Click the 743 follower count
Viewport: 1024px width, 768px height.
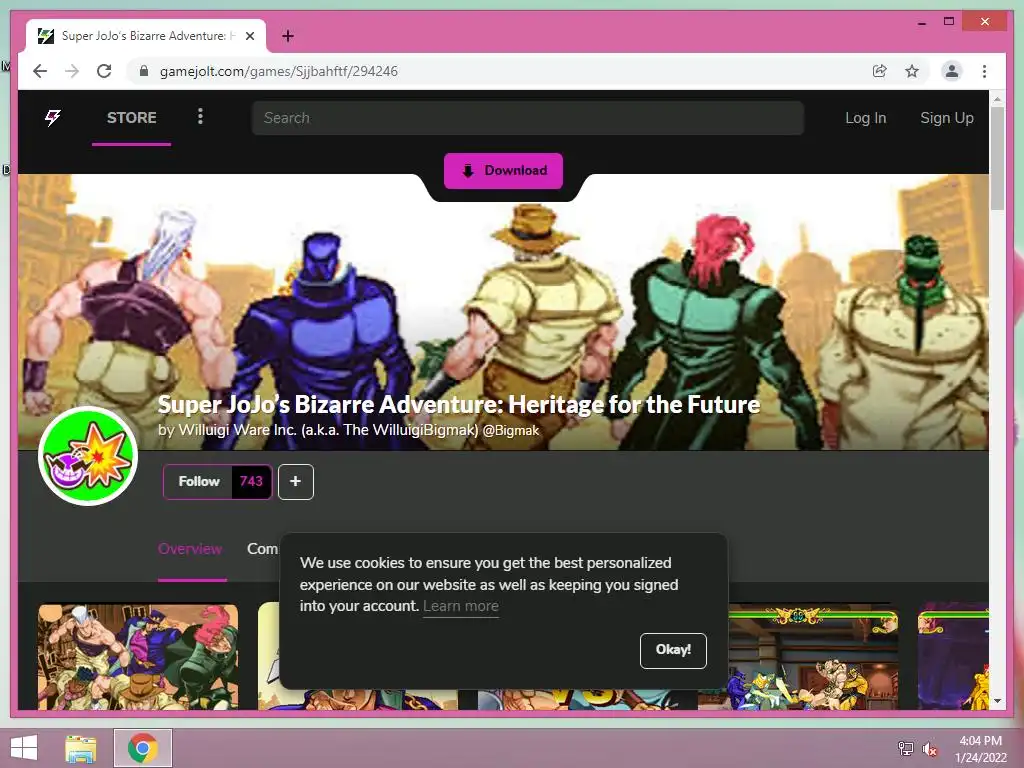click(251, 481)
